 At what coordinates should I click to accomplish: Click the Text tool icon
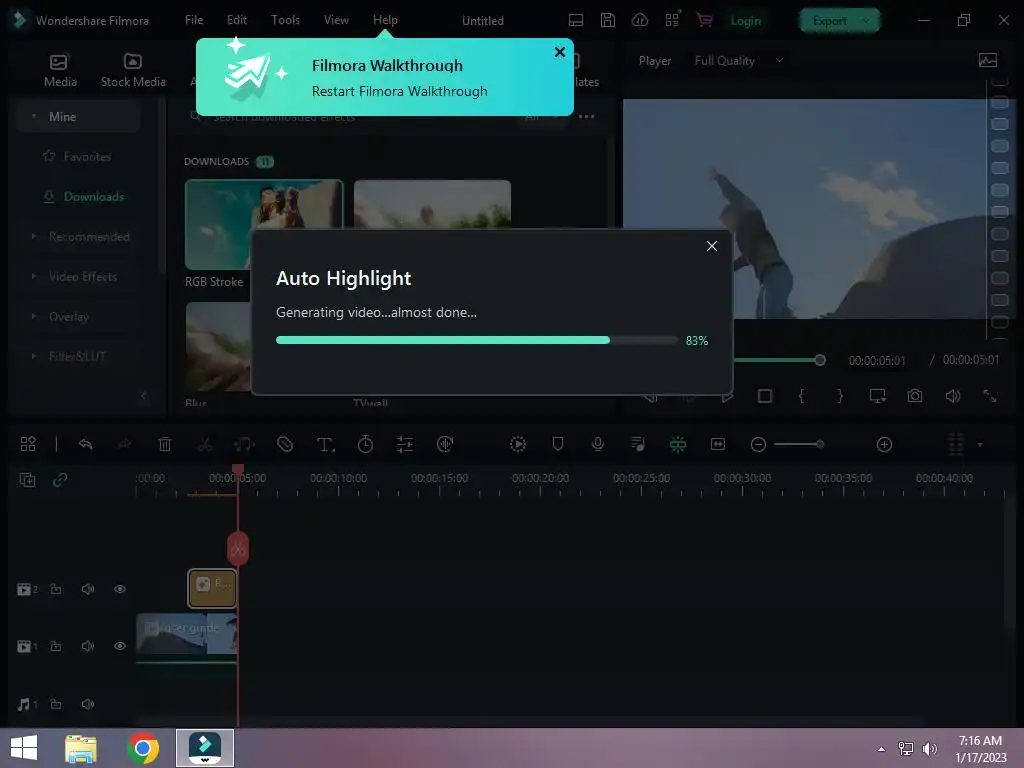(325, 445)
